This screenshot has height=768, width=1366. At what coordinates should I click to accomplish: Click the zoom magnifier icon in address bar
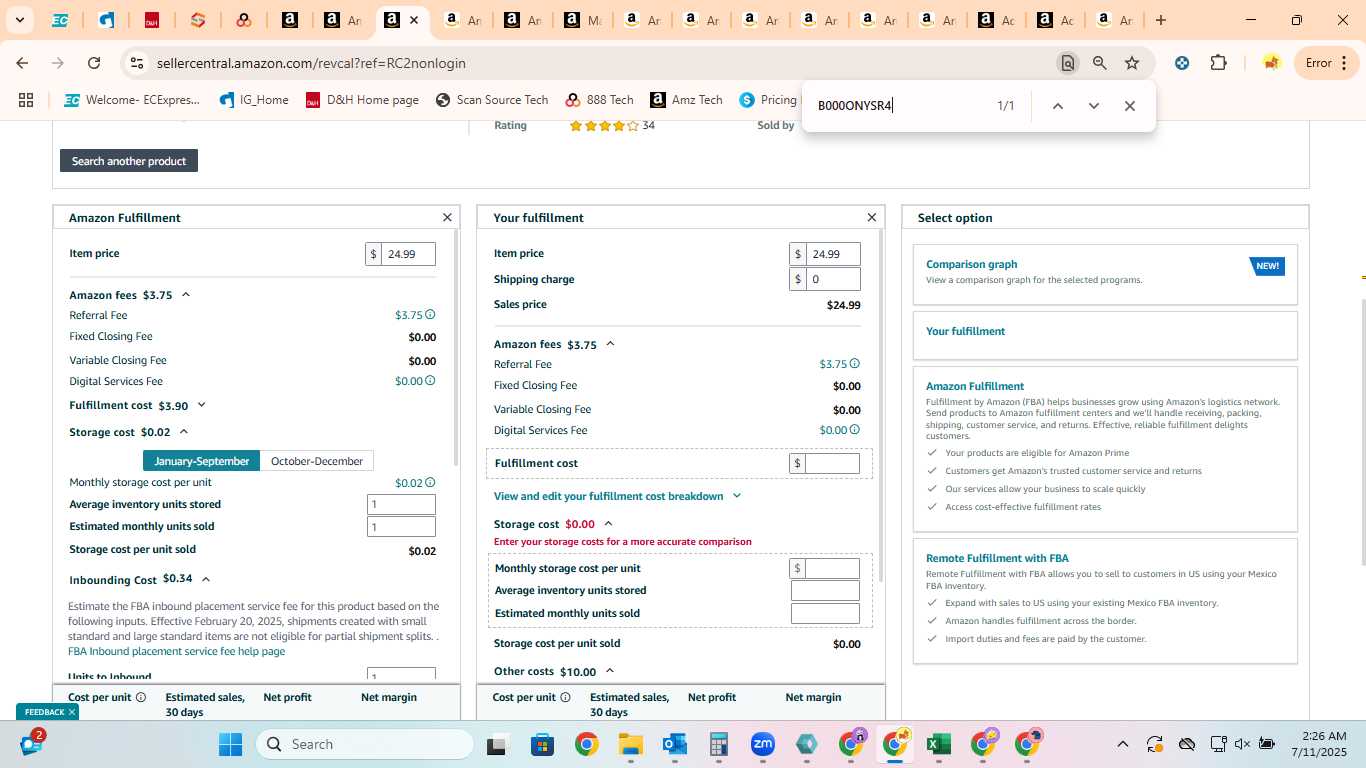[1100, 63]
